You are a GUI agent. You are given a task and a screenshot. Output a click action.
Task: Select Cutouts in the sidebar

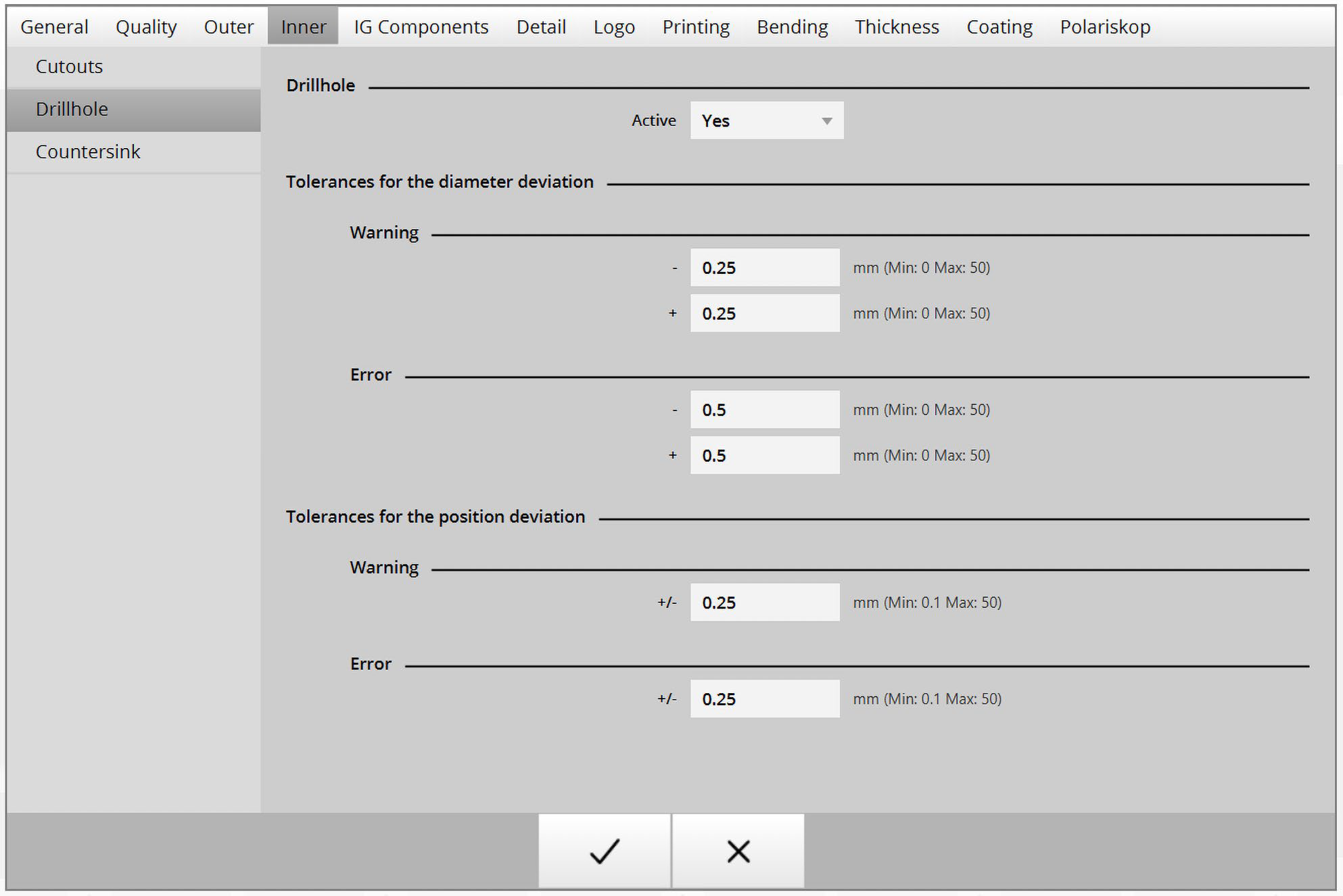point(69,66)
